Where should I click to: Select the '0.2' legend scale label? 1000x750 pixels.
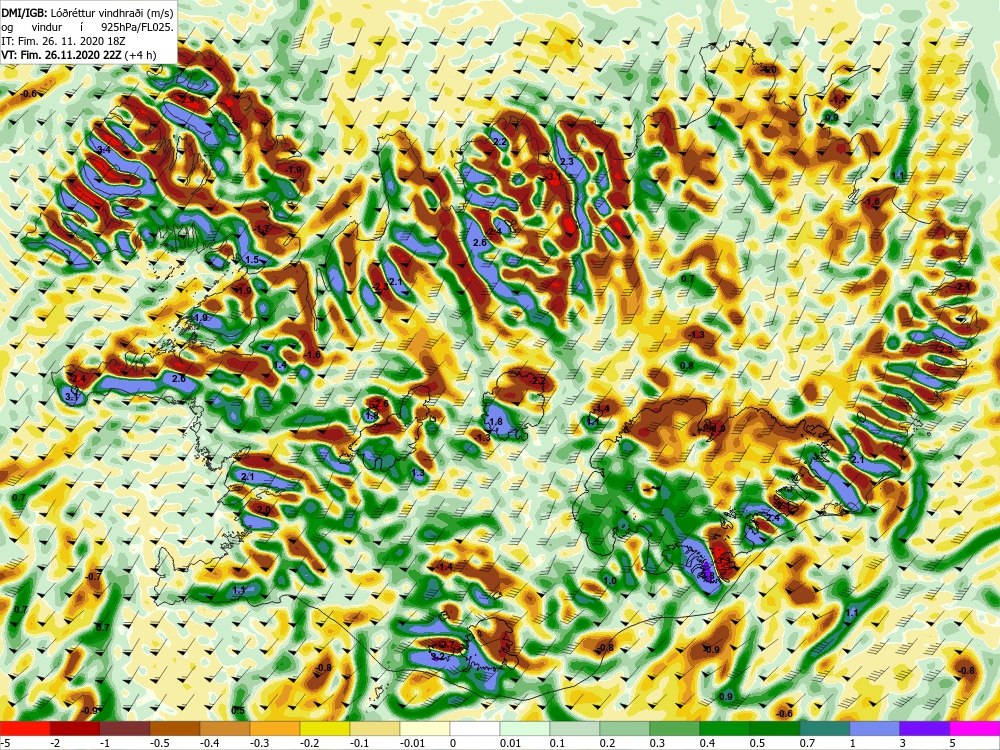607,743
